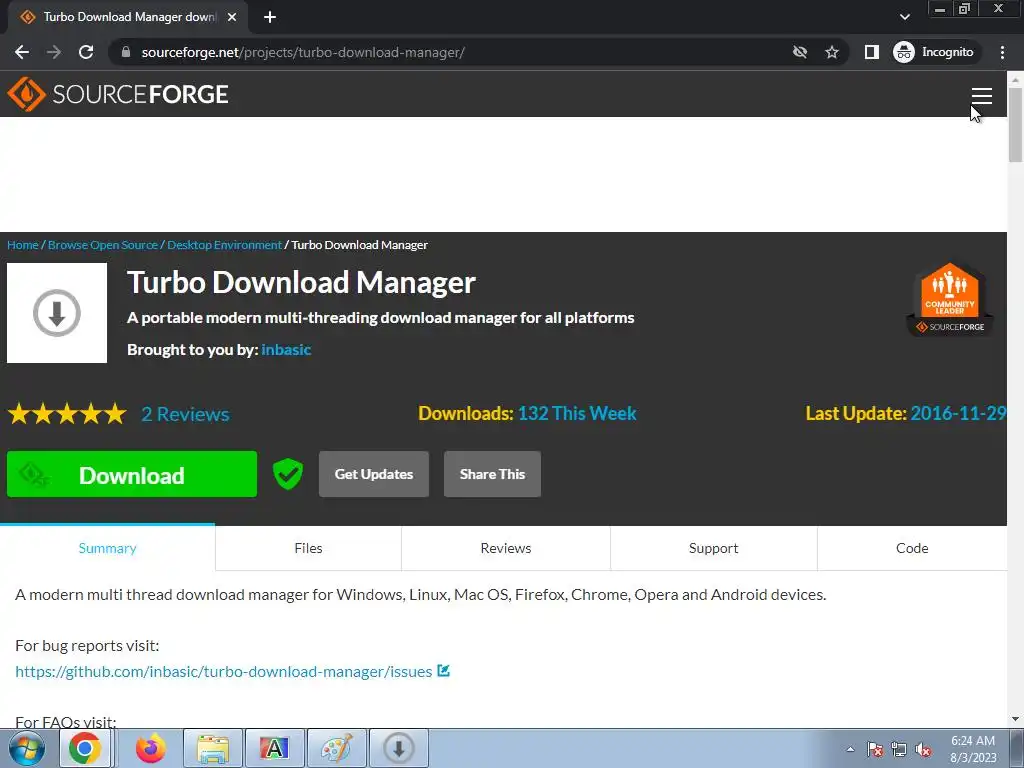Open the 2 Reviews link
1024x768 pixels.
185,414
